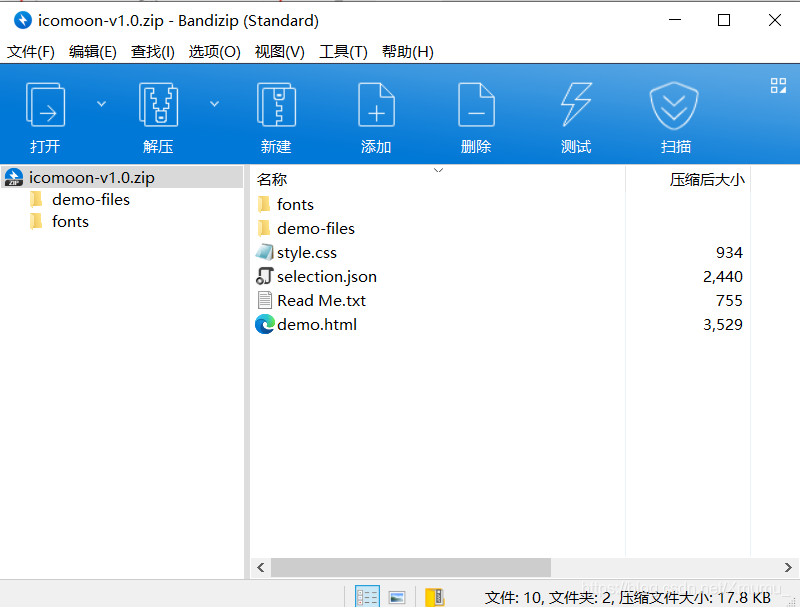The image size is (800, 607).
Task: Open the 帮助(H) menu
Action: click(408, 52)
